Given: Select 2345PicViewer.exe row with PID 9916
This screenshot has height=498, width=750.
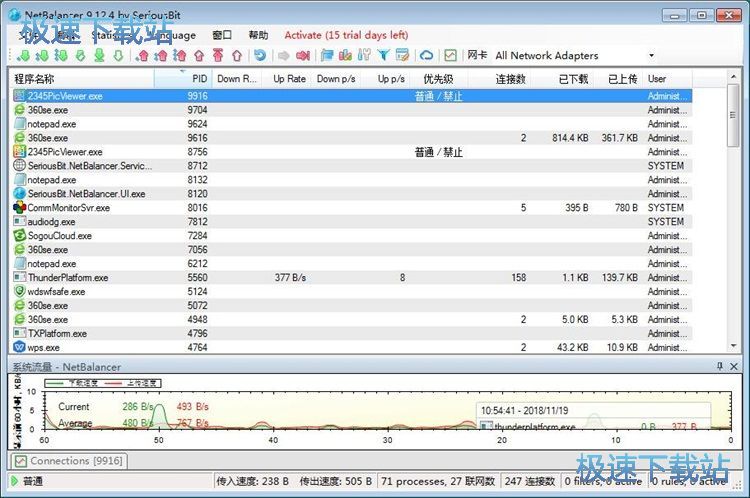Looking at the screenshot, I should click(352, 96).
